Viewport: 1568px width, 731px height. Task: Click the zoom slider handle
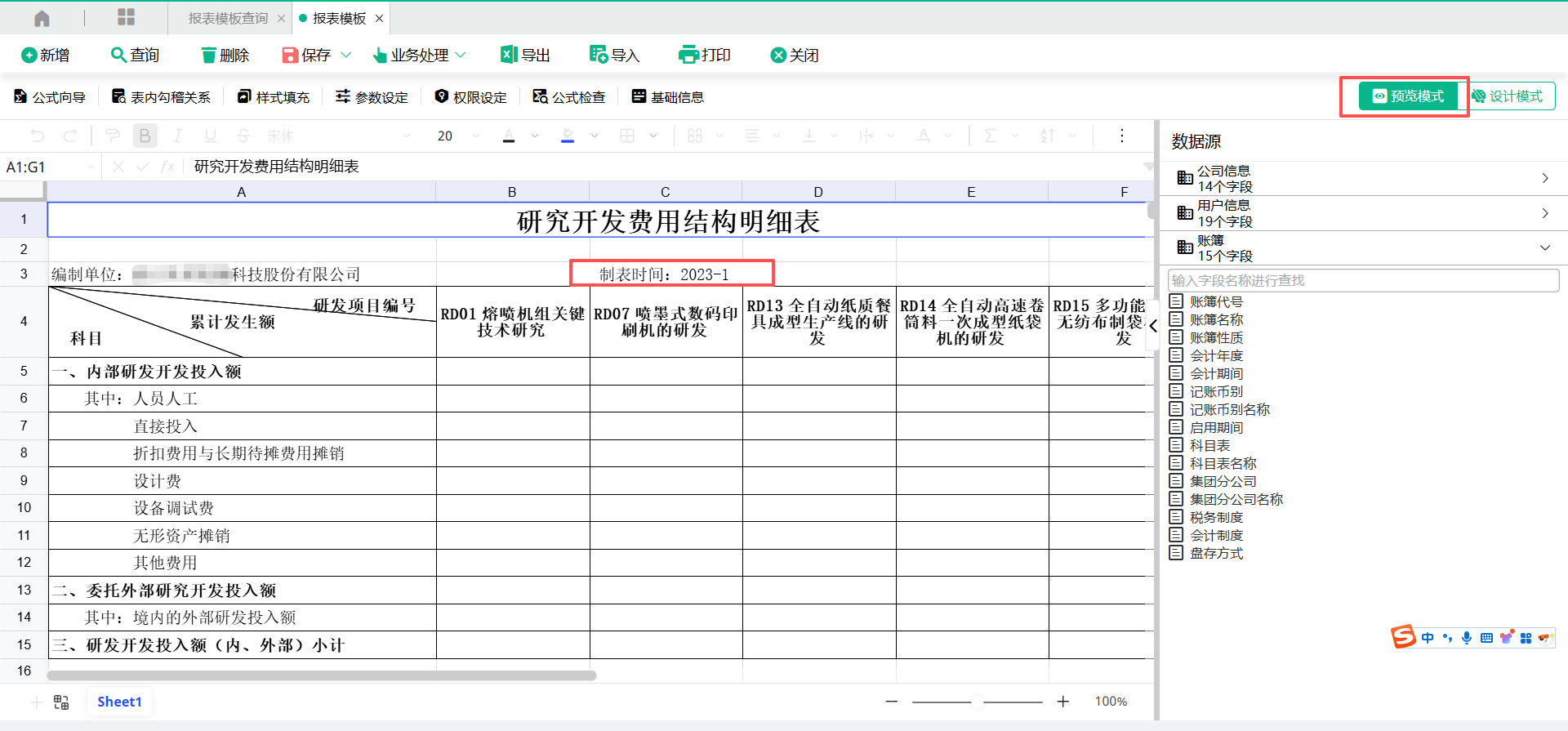(x=977, y=702)
